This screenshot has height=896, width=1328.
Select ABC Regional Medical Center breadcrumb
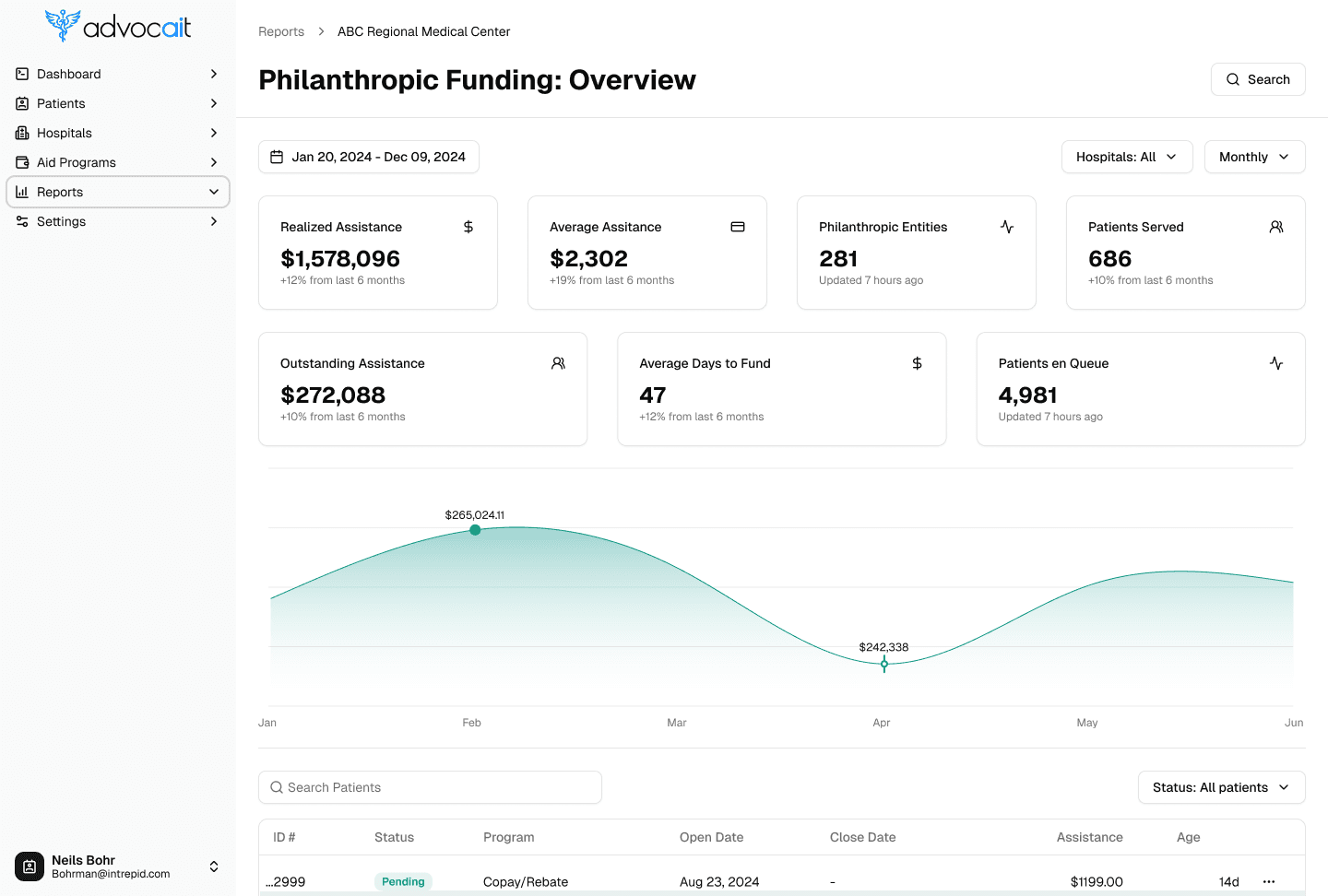(423, 30)
